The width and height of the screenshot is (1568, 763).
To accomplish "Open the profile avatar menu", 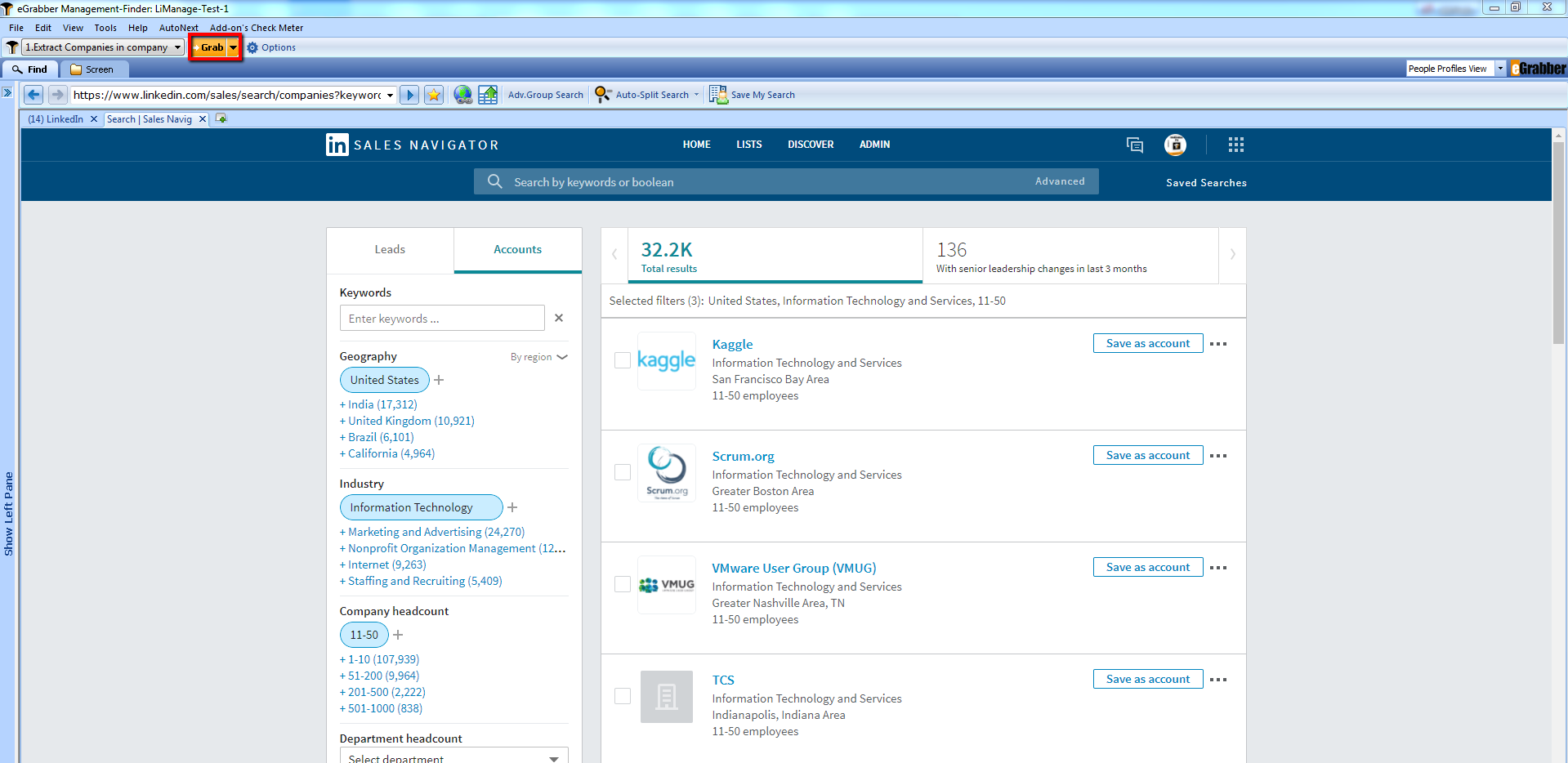I will pos(1175,145).
